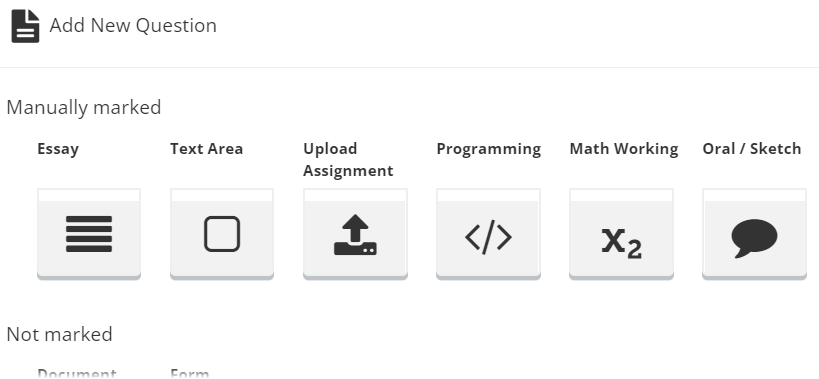Image resolution: width=819 pixels, height=379 pixels.
Task: Click the Text Area label
Action: click(206, 149)
